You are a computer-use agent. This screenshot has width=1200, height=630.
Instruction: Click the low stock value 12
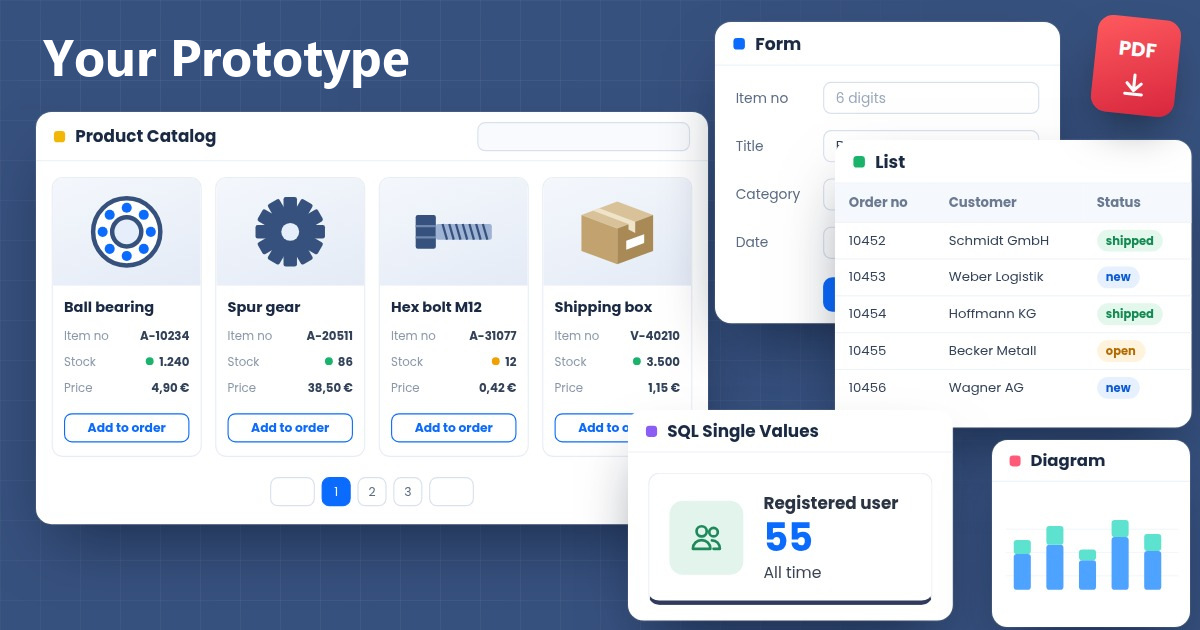510,362
